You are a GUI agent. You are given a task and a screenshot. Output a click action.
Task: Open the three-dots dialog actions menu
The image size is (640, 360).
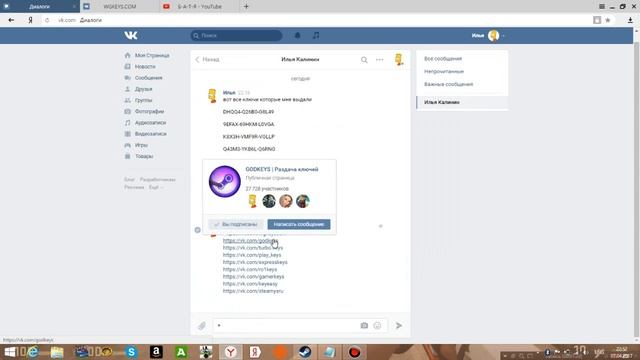pos(380,60)
